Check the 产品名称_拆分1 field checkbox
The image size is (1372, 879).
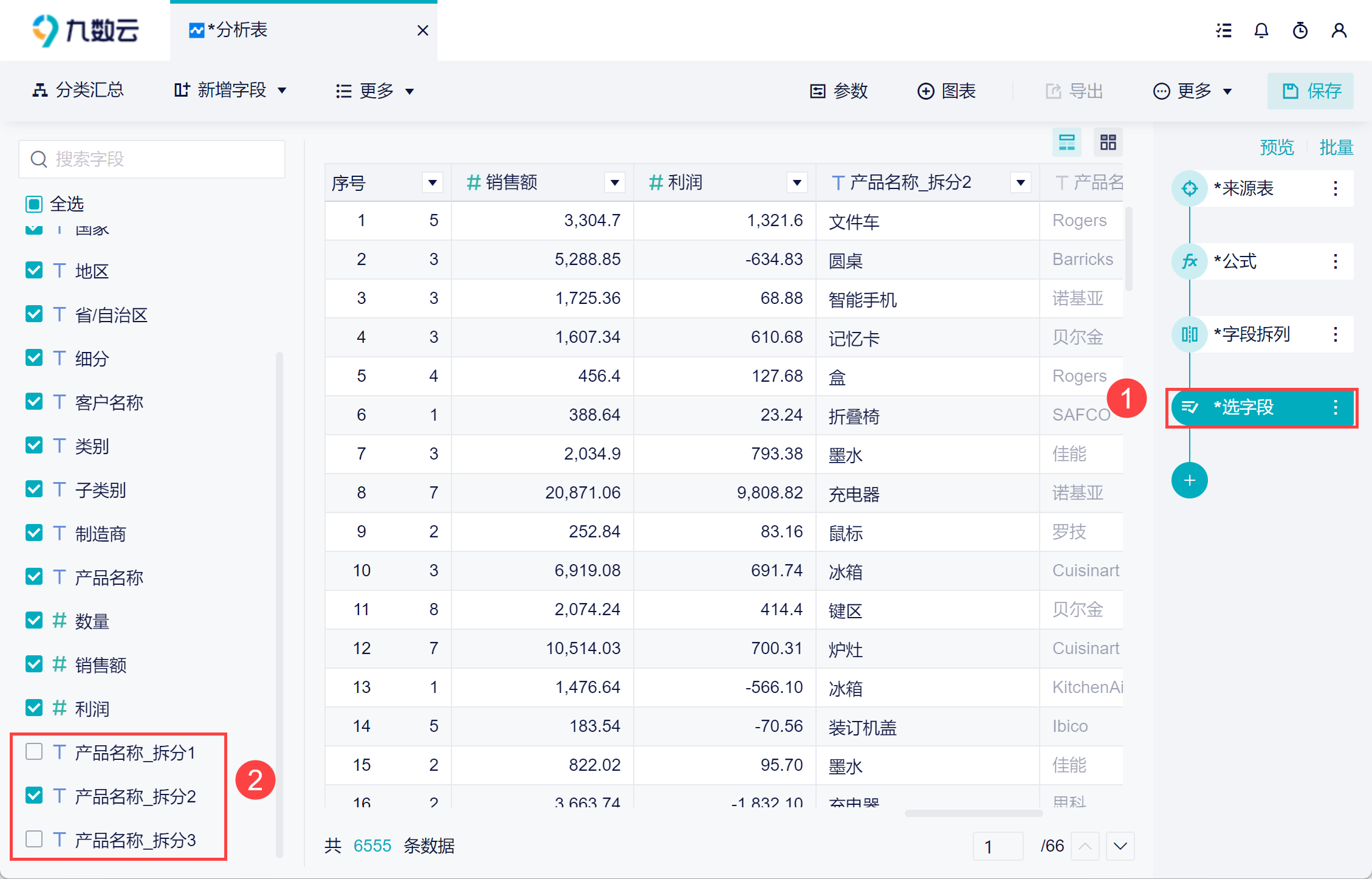34,752
